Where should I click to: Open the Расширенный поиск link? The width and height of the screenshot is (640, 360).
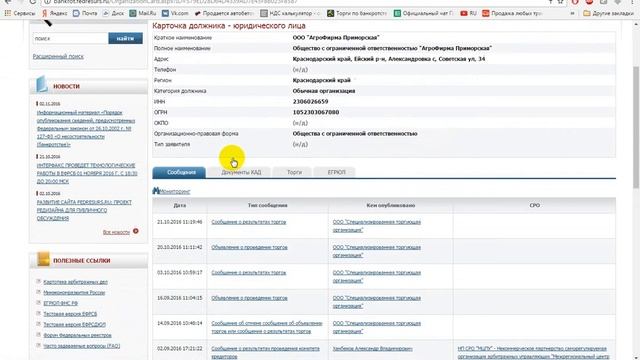coord(58,56)
